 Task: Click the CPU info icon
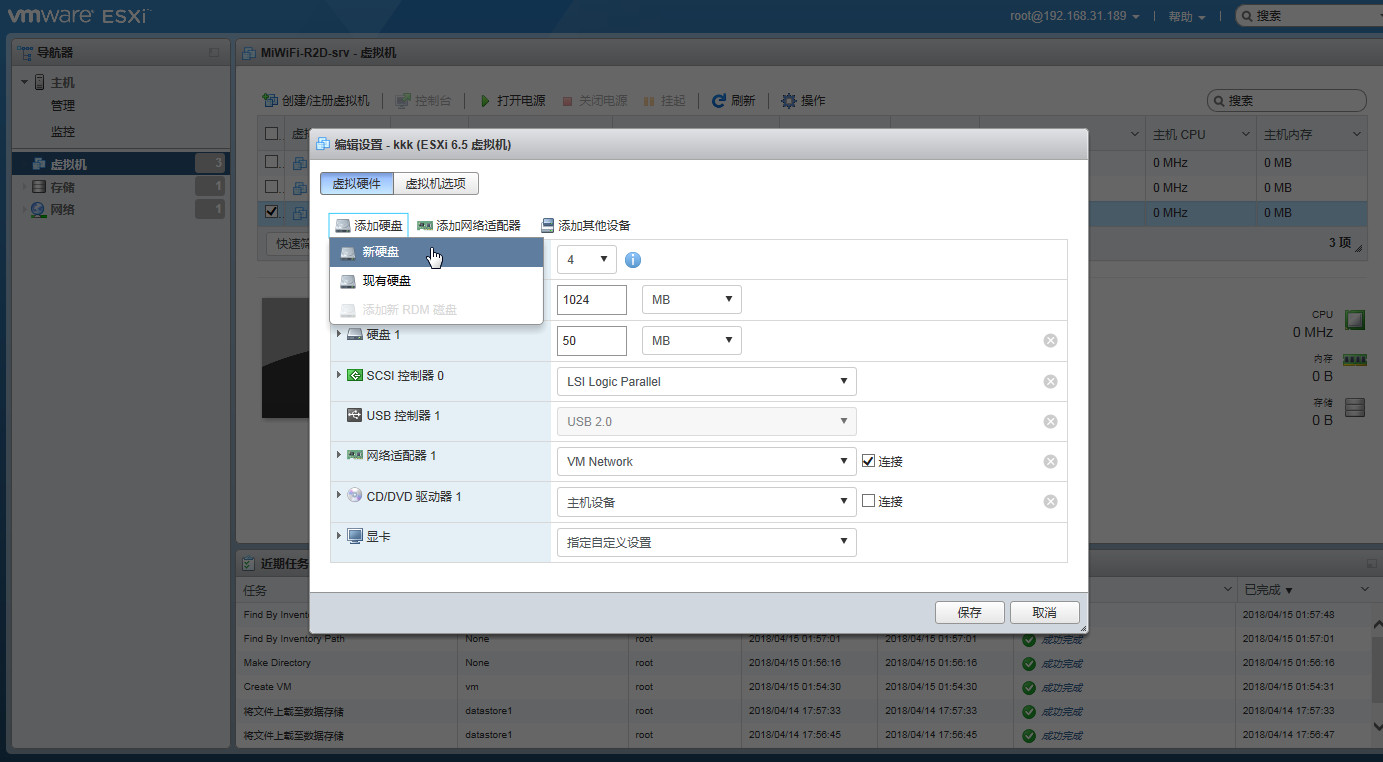click(x=632, y=260)
